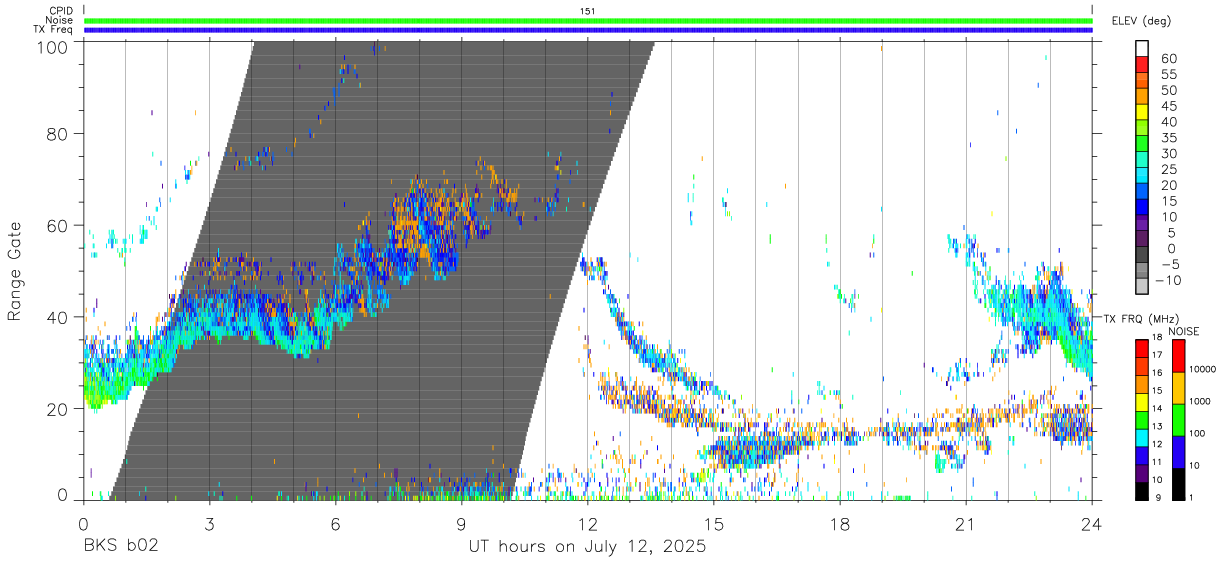Click the green 30–35 degree elevation swatch
Viewport: 1228px width, 567px height.
click(x=1143, y=145)
